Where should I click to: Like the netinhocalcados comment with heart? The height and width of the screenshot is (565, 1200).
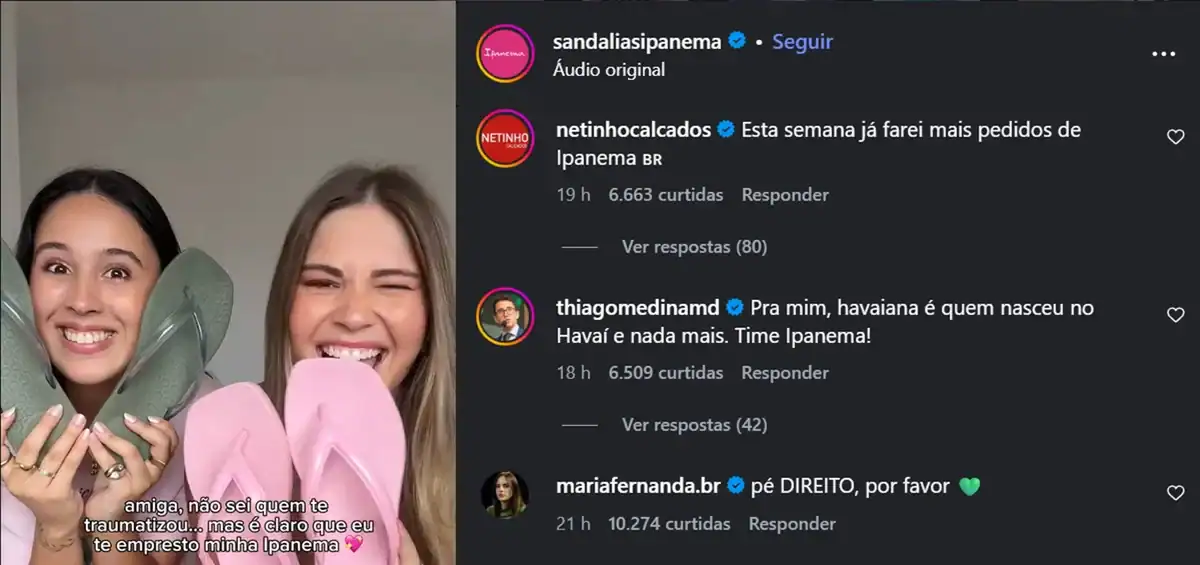(x=1176, y=137)
